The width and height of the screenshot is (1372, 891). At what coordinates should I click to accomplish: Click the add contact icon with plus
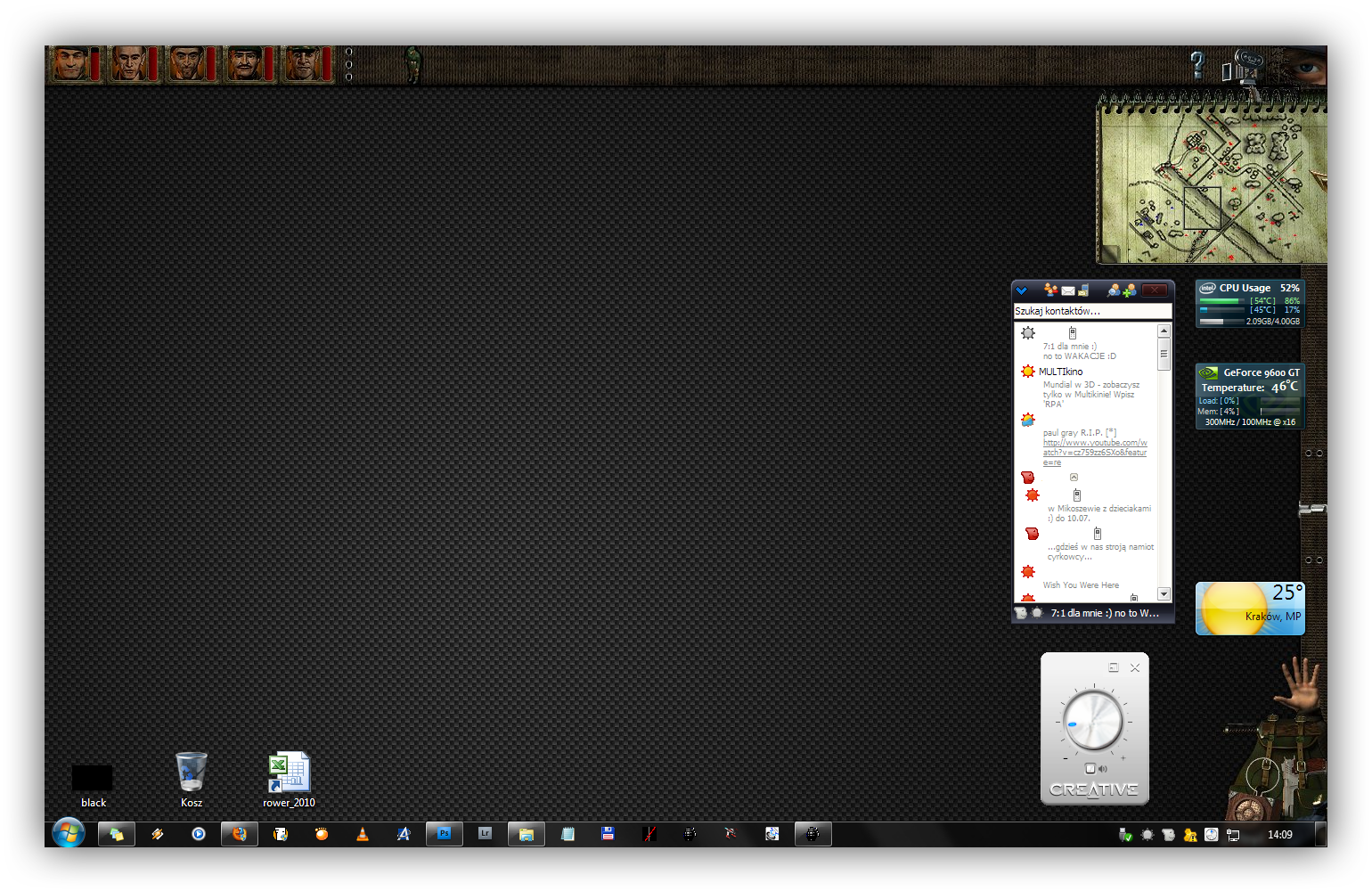pos(1130,290)
